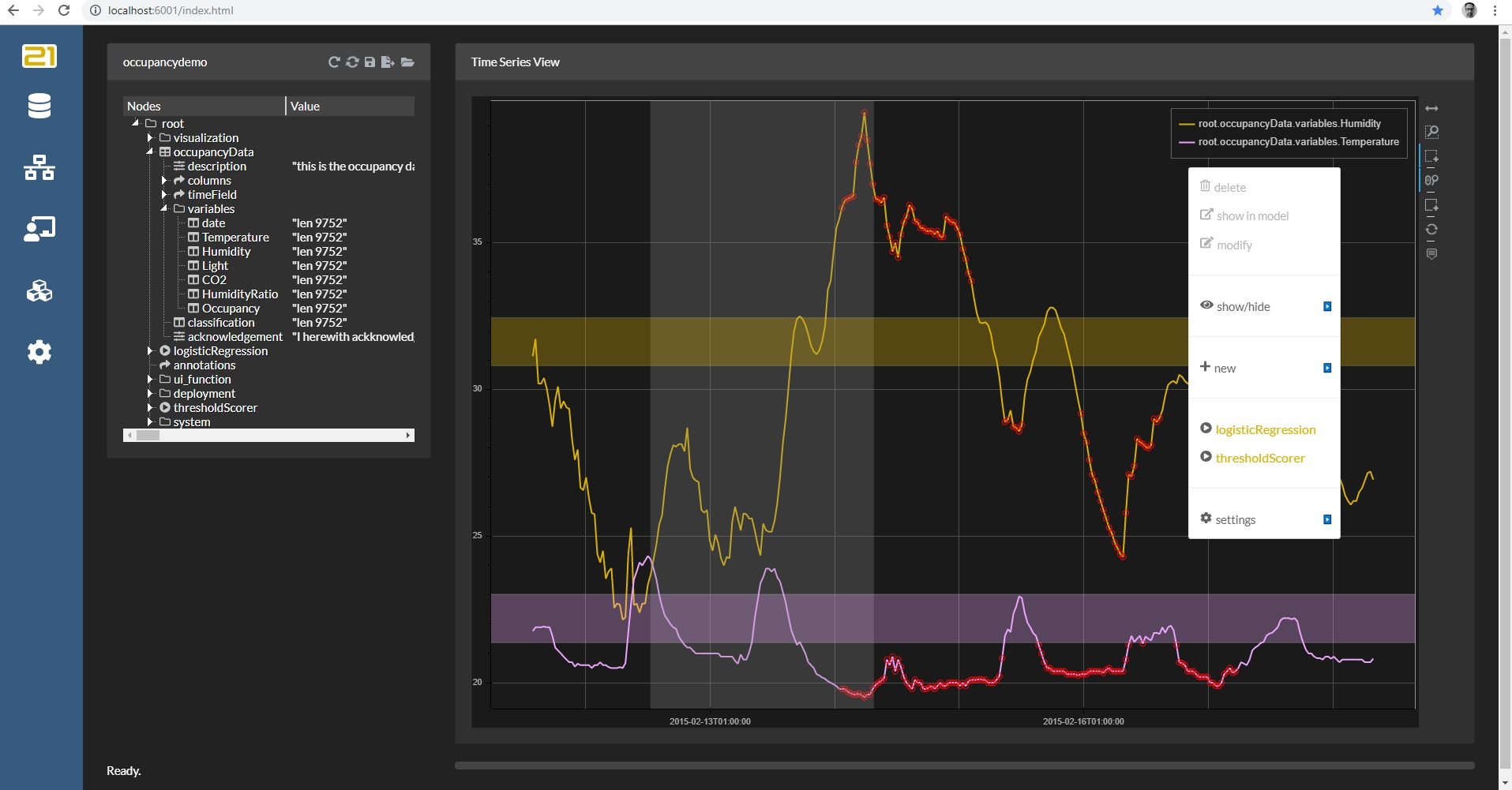Select the HumidityRatio variable node
The height and width of the screenshot is (790, 1512).
(x=240, y=294)
